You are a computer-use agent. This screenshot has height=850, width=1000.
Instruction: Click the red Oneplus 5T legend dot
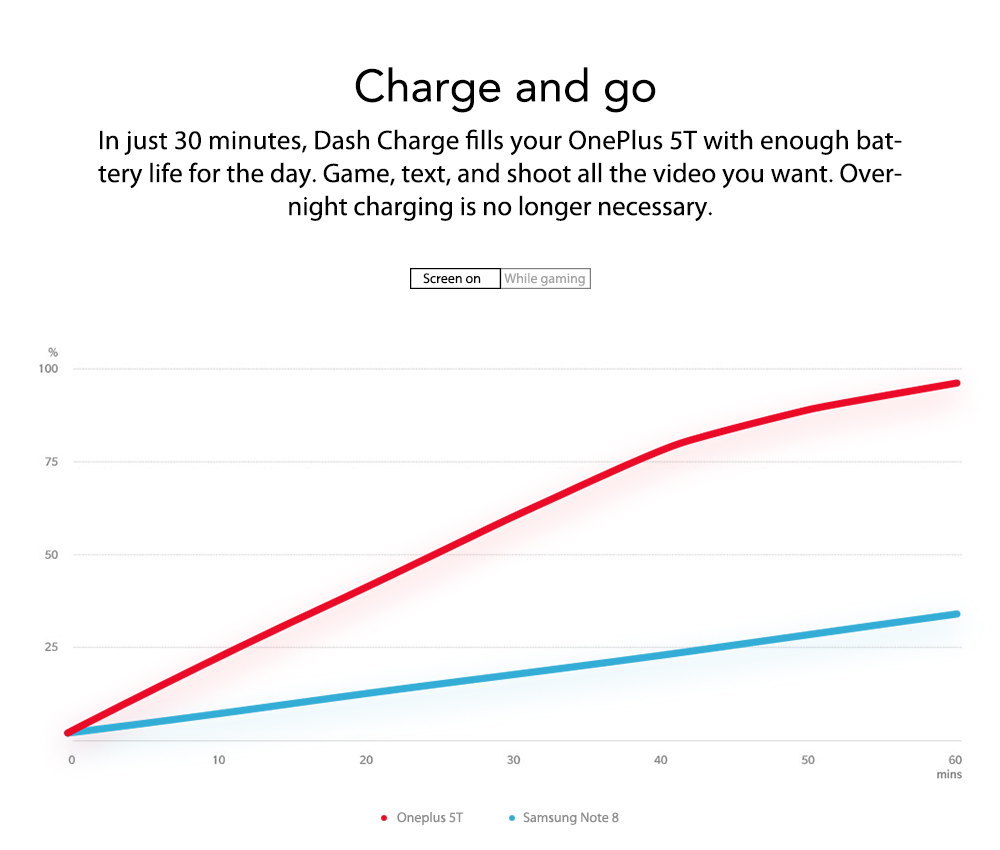pos(384,818)
